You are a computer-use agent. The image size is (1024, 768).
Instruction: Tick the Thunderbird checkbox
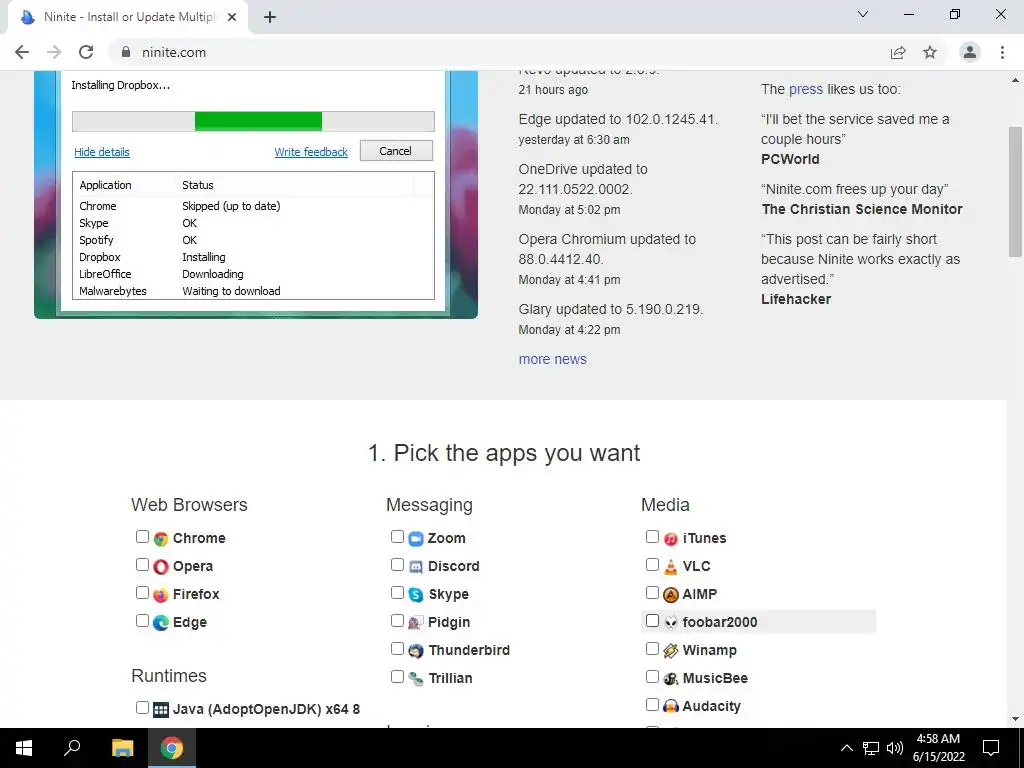coord(397,649)
